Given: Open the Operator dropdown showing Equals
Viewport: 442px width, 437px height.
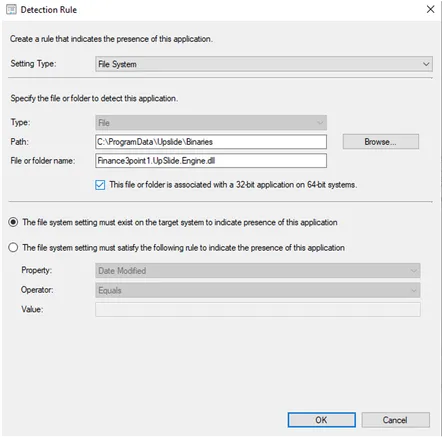Looking at the screenshot, I should [x=258, y=290].
